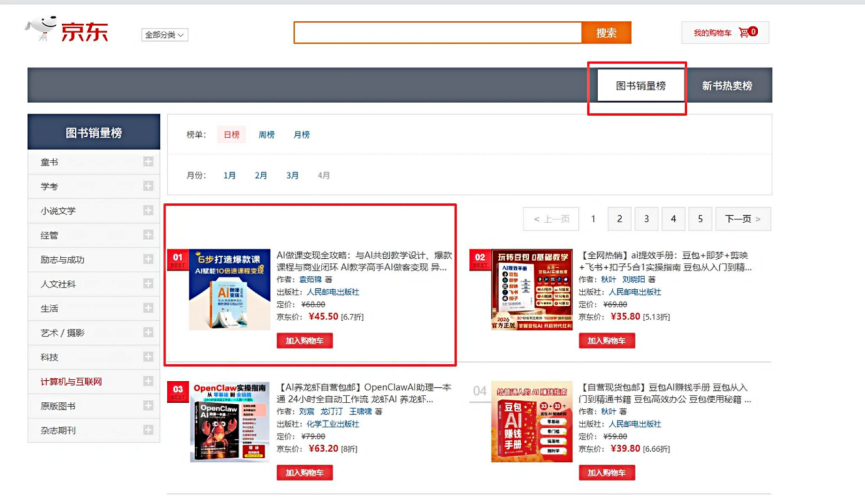
Task: Expand the 计算机与互联网 plus icon
Action: (x=148, y=381)
